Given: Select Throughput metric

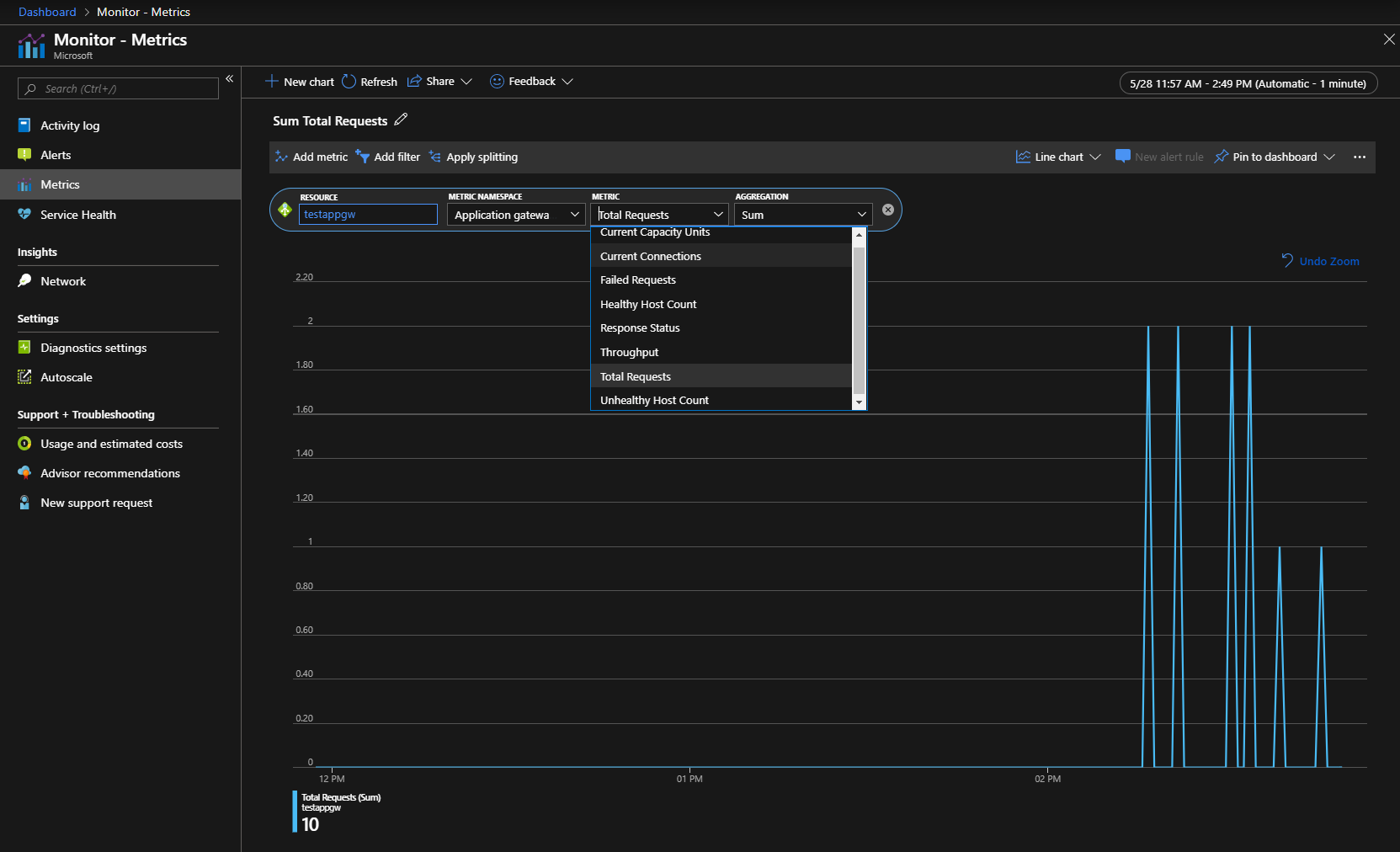Looking at the screenshot, I should point(721,352).
